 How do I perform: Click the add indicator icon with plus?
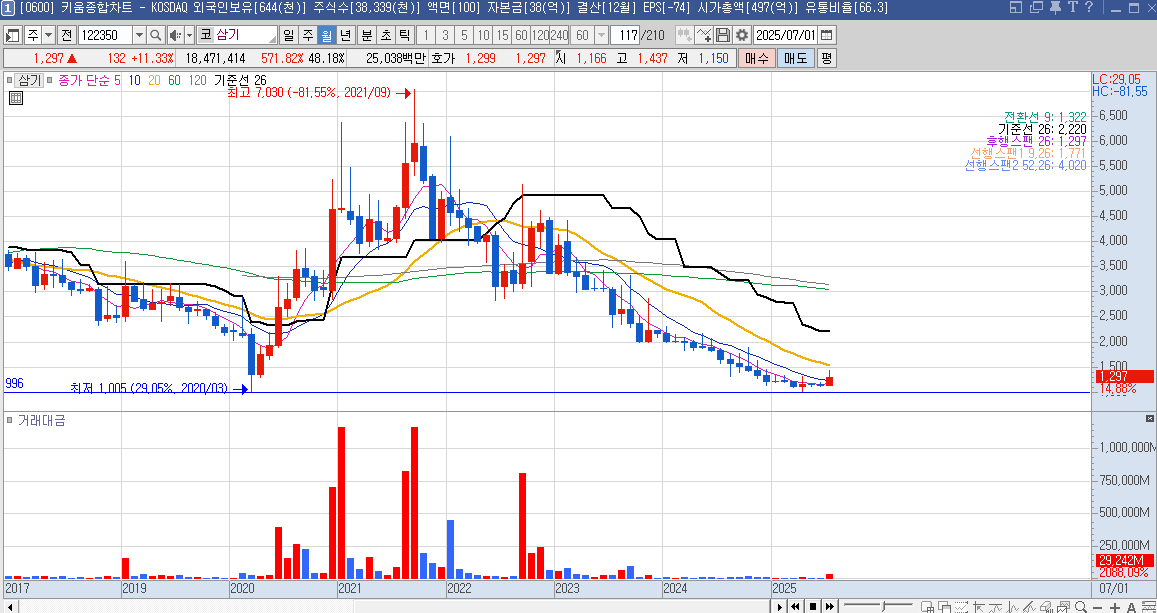704,35
